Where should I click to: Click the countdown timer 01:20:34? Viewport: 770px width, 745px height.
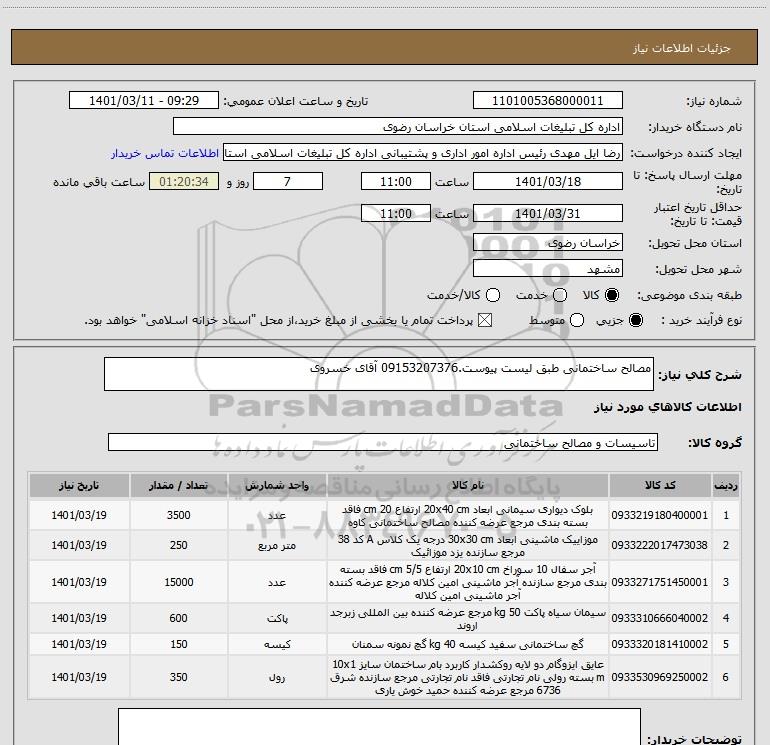tap(184, 182)
